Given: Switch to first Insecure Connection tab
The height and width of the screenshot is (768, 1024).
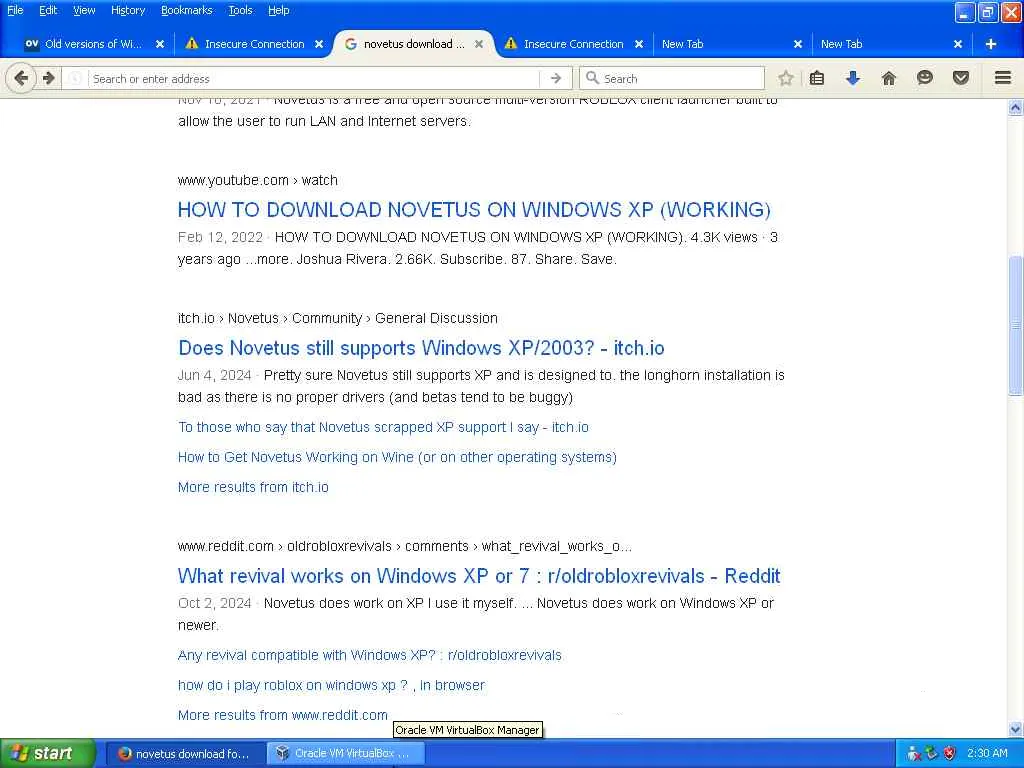Looking at the screenshot, I should (x=255, y=44).
